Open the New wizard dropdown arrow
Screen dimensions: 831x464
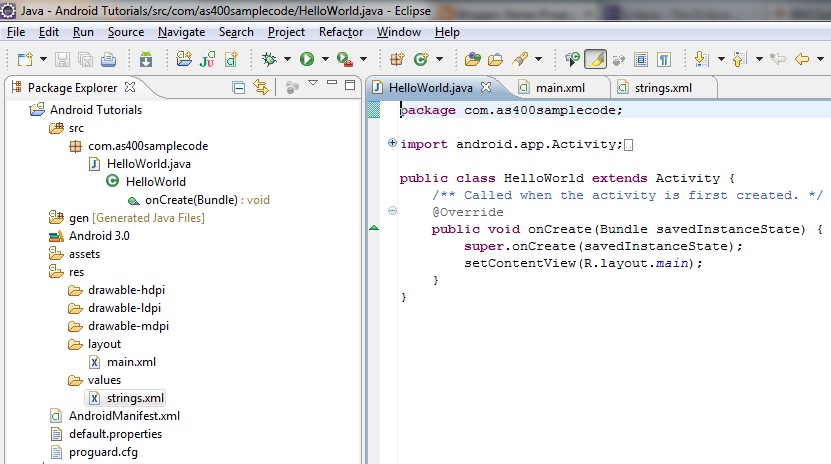tap(43, 59)
